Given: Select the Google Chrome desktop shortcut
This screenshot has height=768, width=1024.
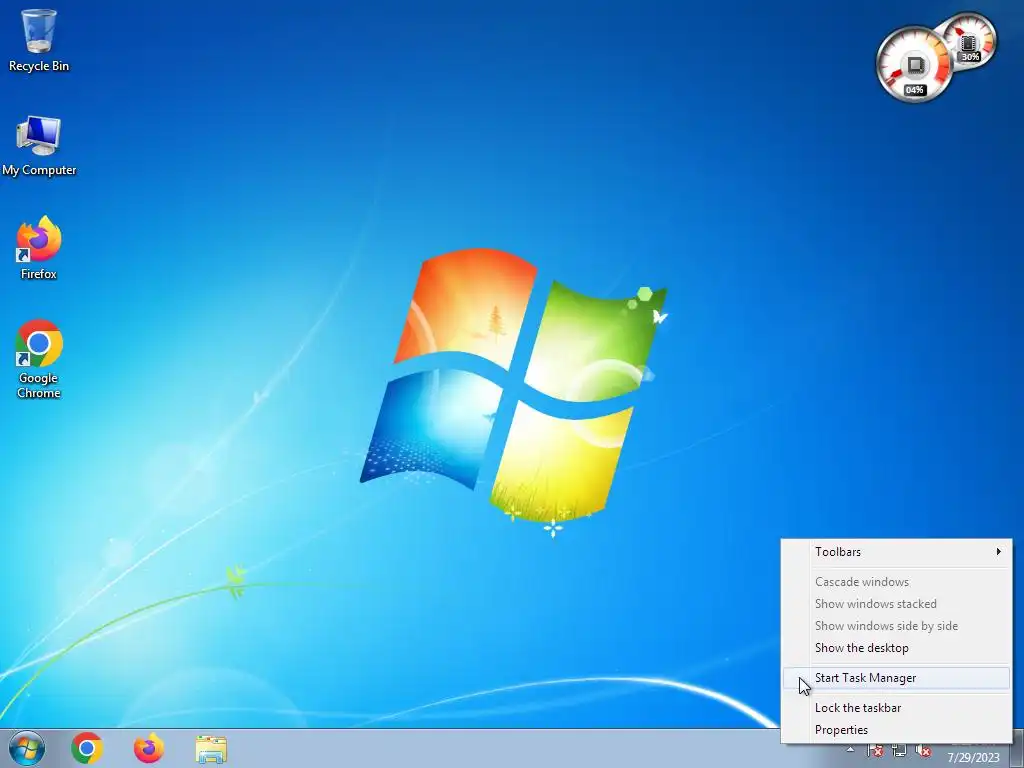Looking at the screenshot, I should 39,359.
